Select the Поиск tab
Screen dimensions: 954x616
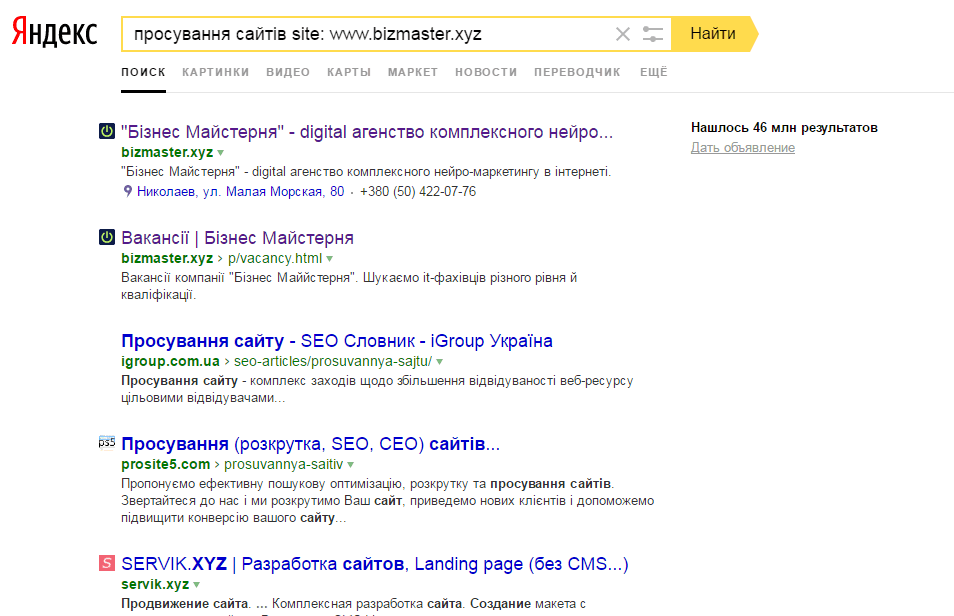coord(144,72)
